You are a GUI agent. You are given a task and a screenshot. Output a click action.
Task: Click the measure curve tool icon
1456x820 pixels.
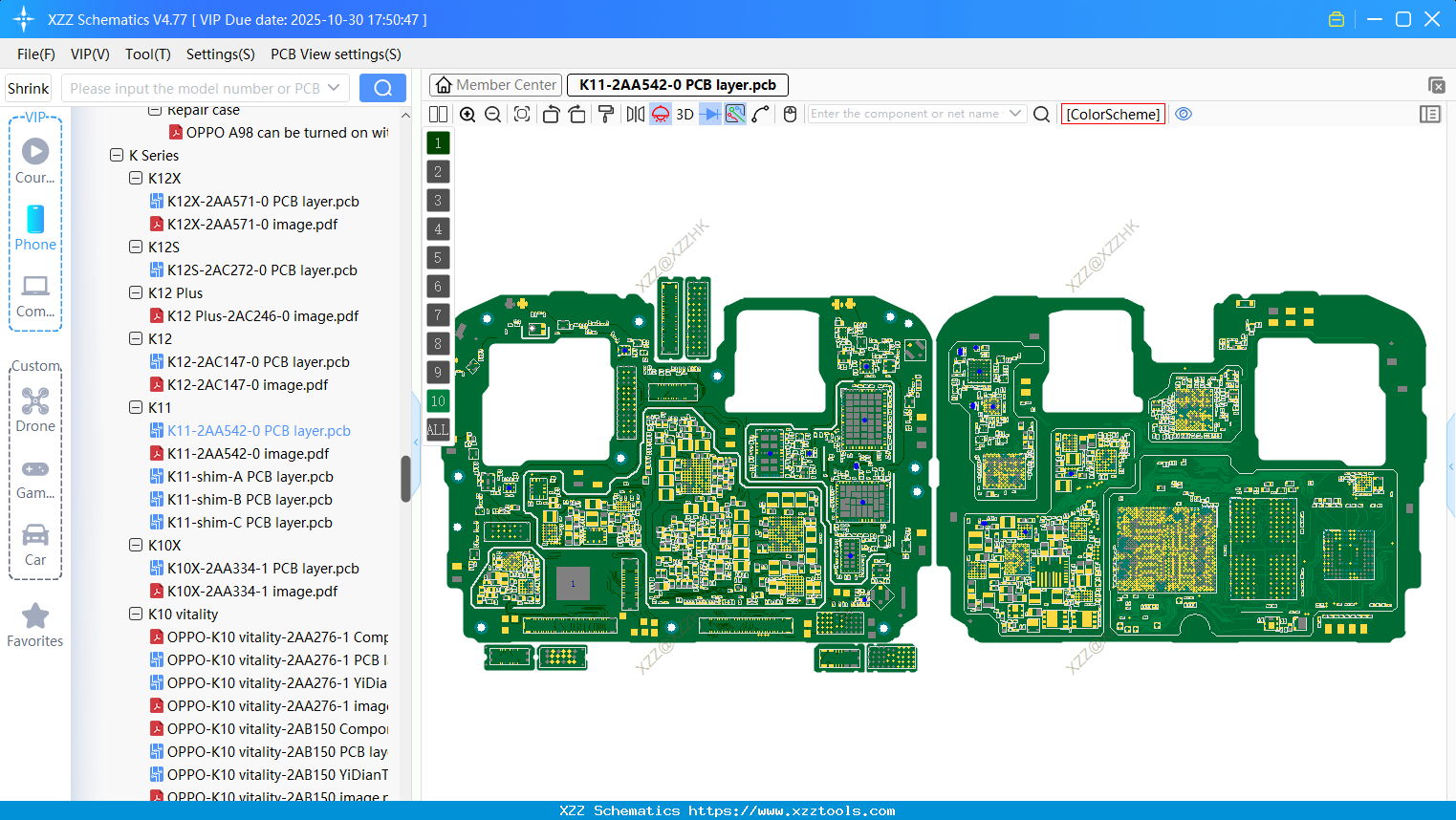point(760,114)
